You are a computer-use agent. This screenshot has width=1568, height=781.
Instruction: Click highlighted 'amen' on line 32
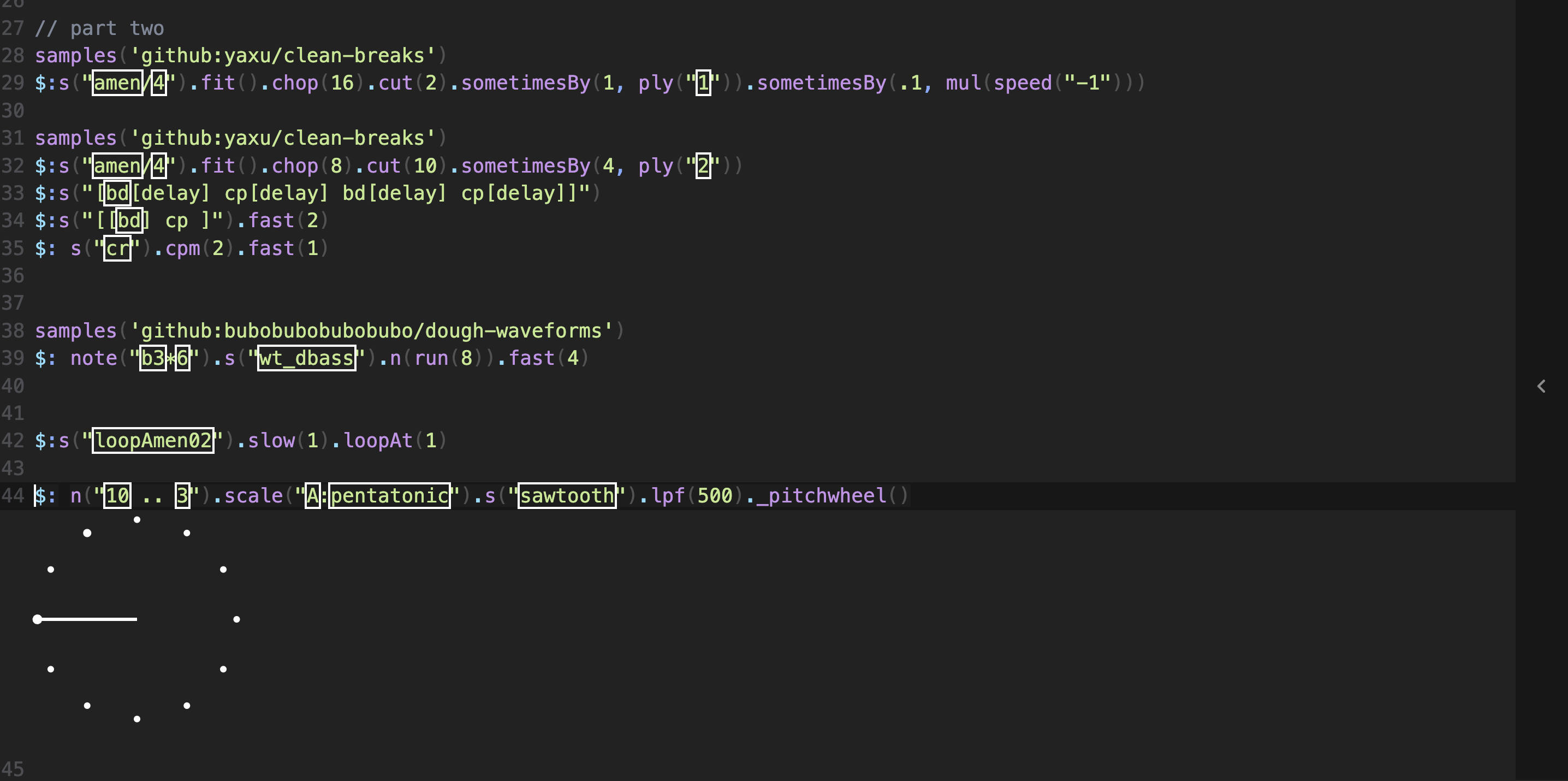click(117, 165)
